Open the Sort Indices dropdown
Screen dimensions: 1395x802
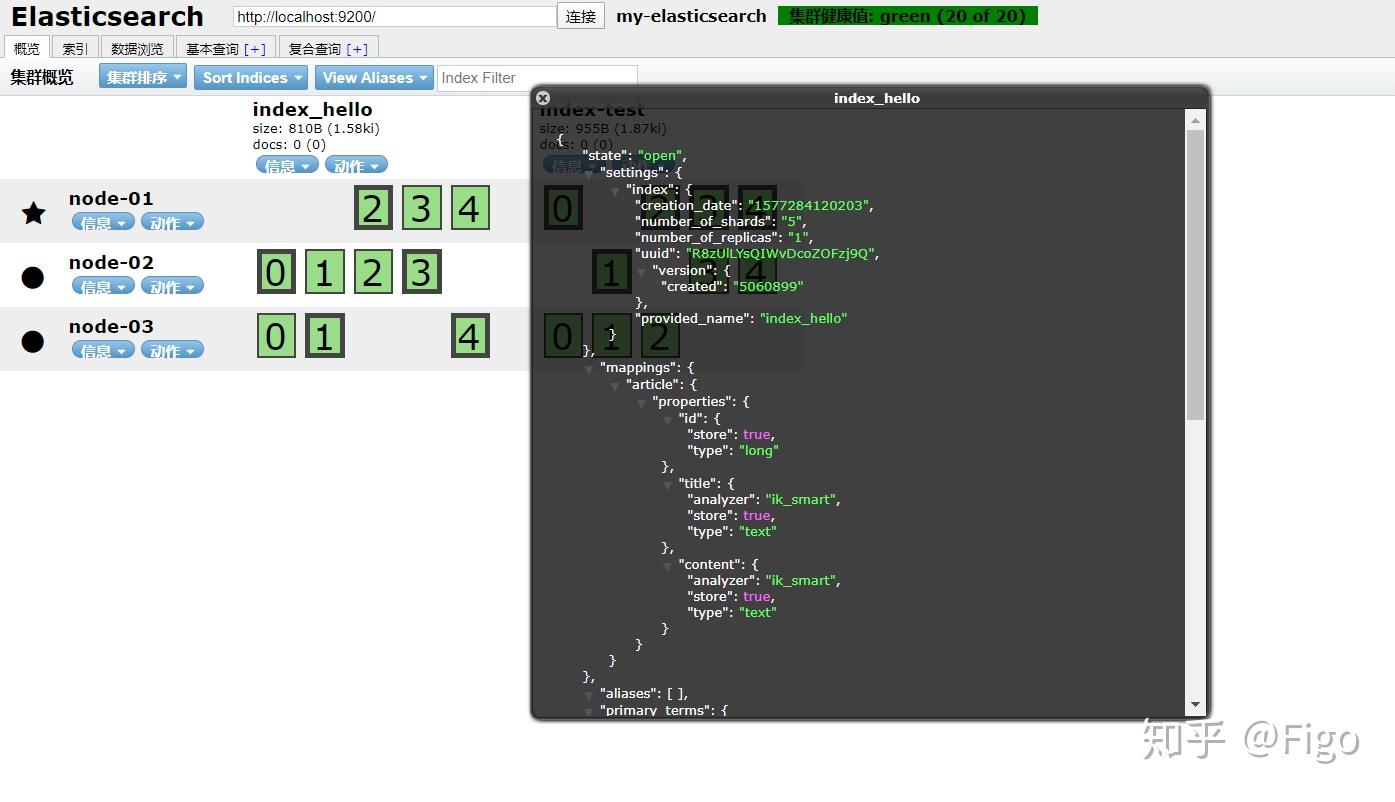[x=251, y=77]
